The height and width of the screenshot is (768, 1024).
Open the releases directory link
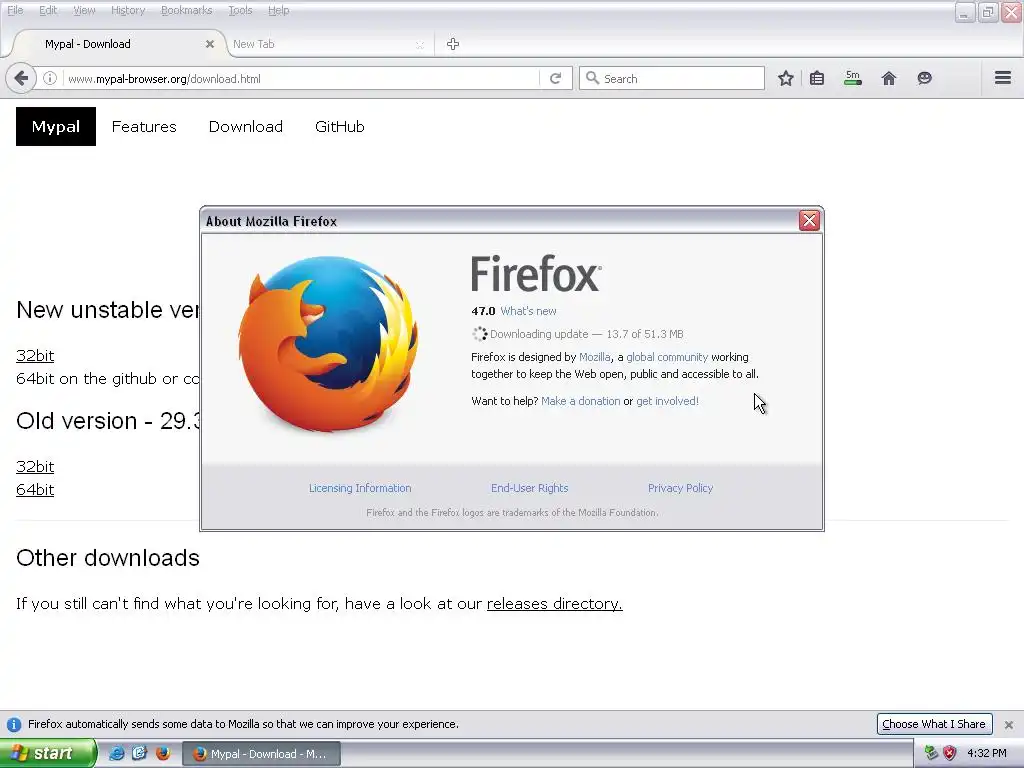tap(554, 603)
